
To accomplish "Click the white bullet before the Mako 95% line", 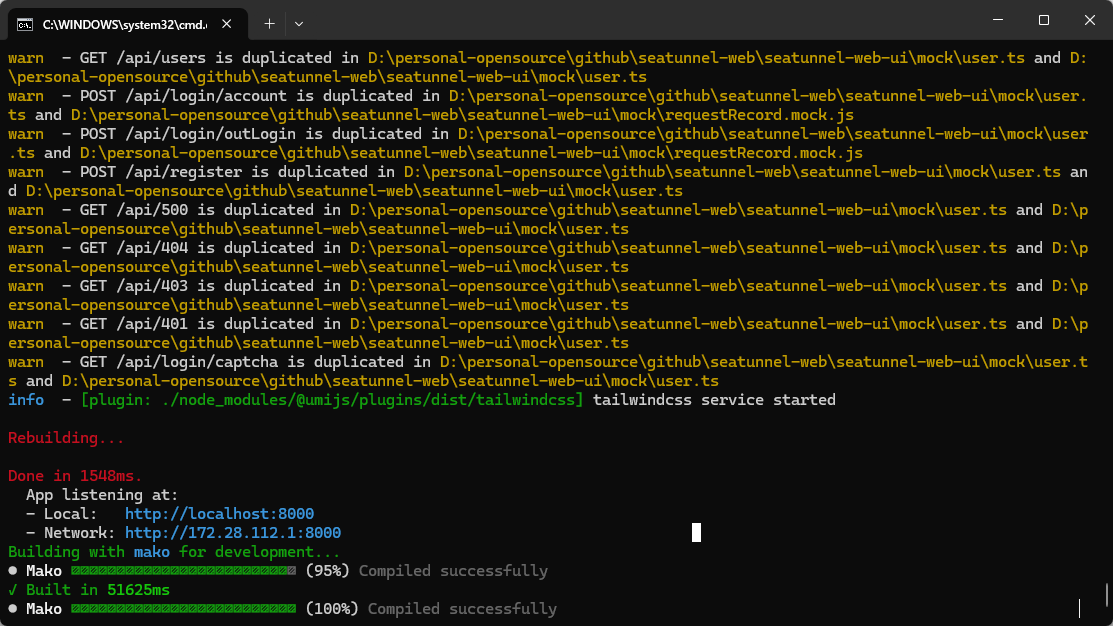I will pos(13,571).
